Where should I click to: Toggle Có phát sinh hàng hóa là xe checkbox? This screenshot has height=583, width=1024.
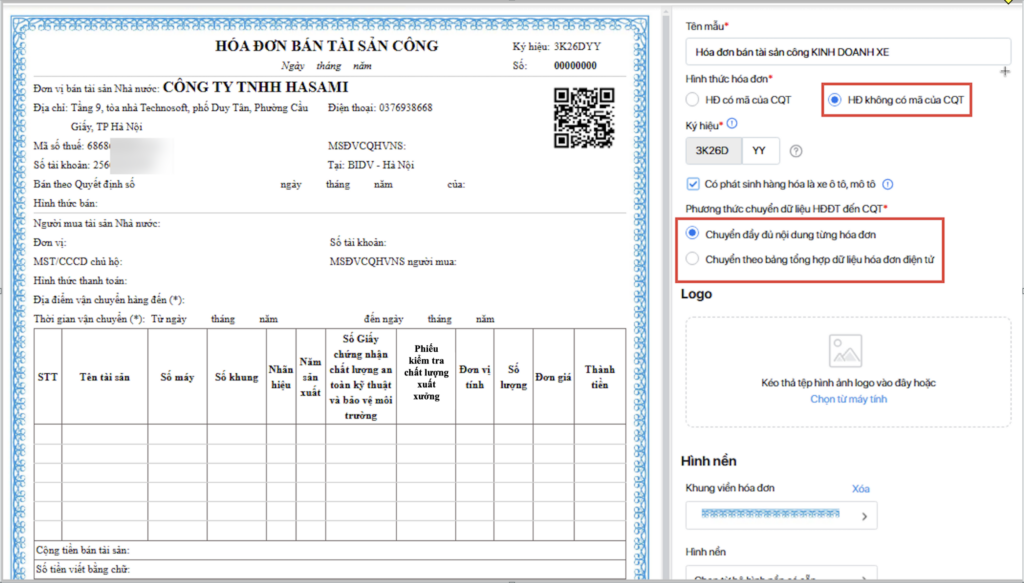pyautogui.click(x=693, y=184)
